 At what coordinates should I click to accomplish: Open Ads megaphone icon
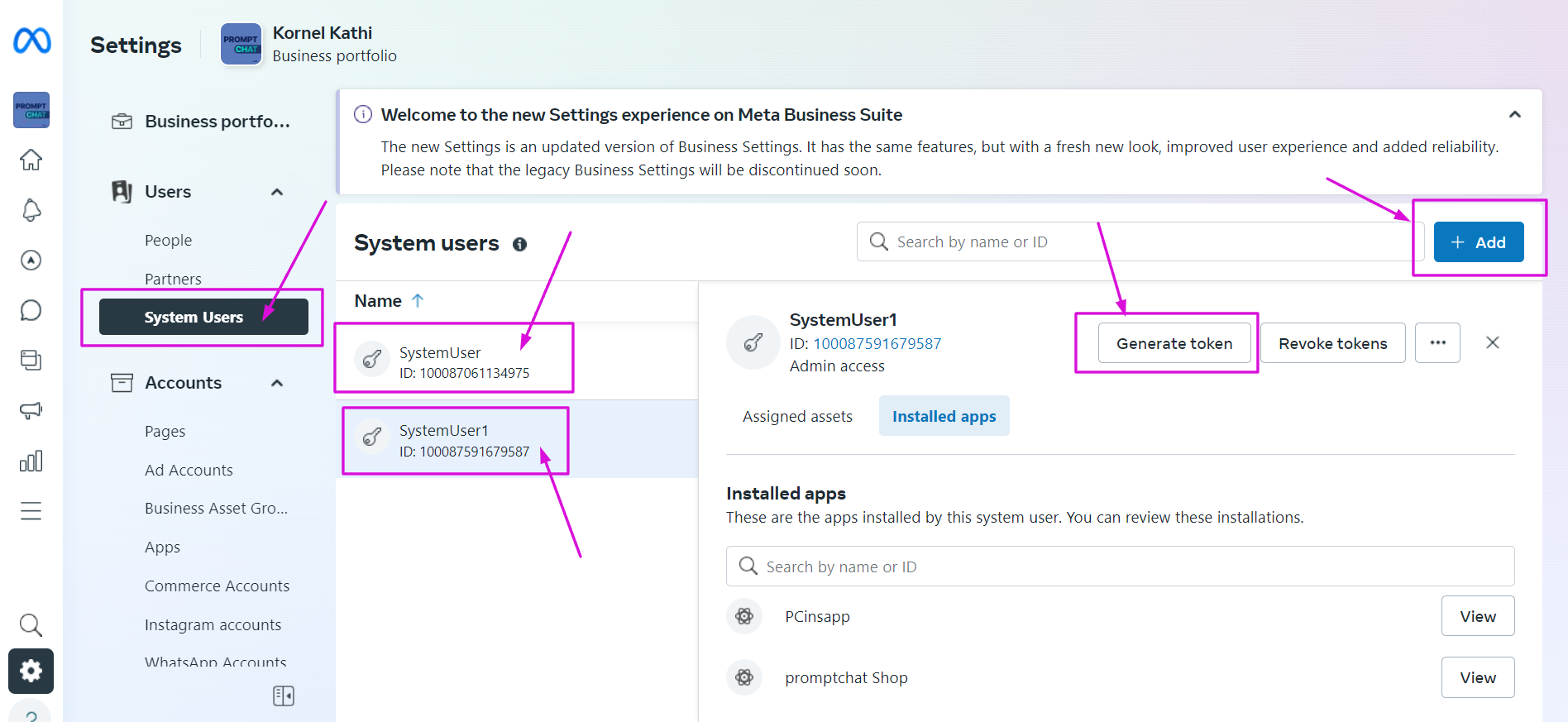31,410
